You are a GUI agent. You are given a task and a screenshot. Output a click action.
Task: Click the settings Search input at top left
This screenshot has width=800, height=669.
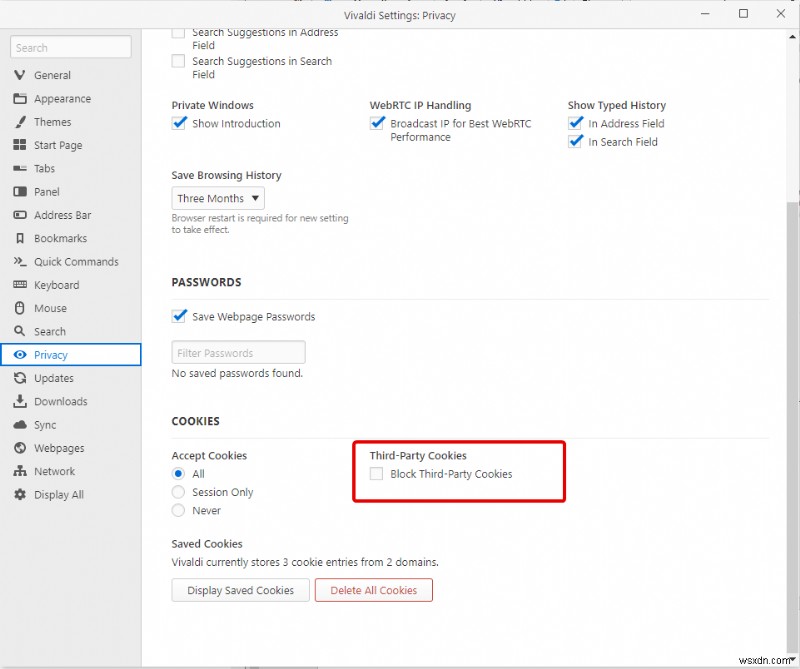point(71,47)
